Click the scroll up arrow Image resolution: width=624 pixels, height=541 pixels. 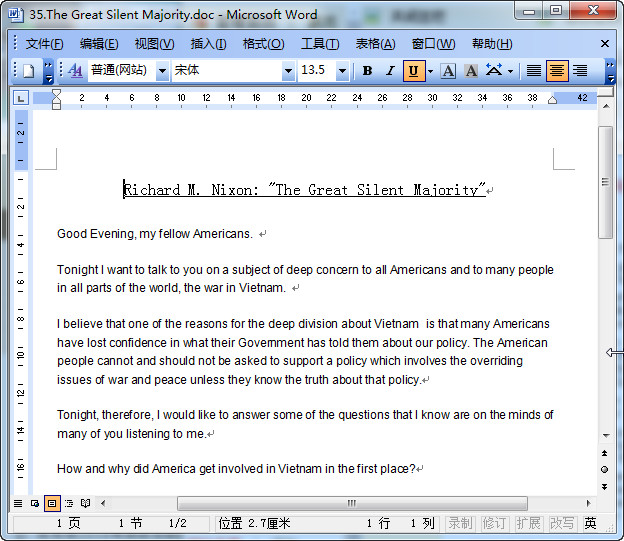pos(605,106)
